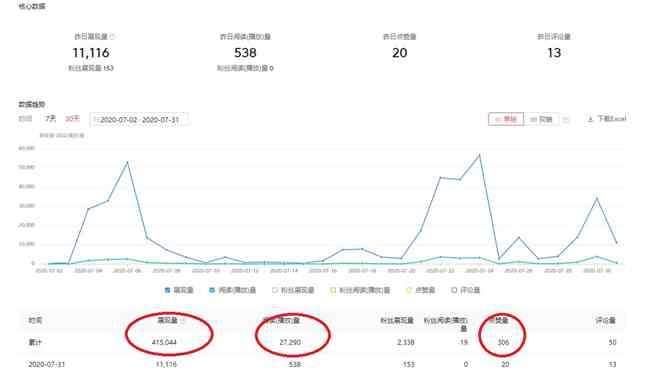This screenshot has height=374, width=650.
Task: Enable 点赞量 legend series
Action: point(420,290)
